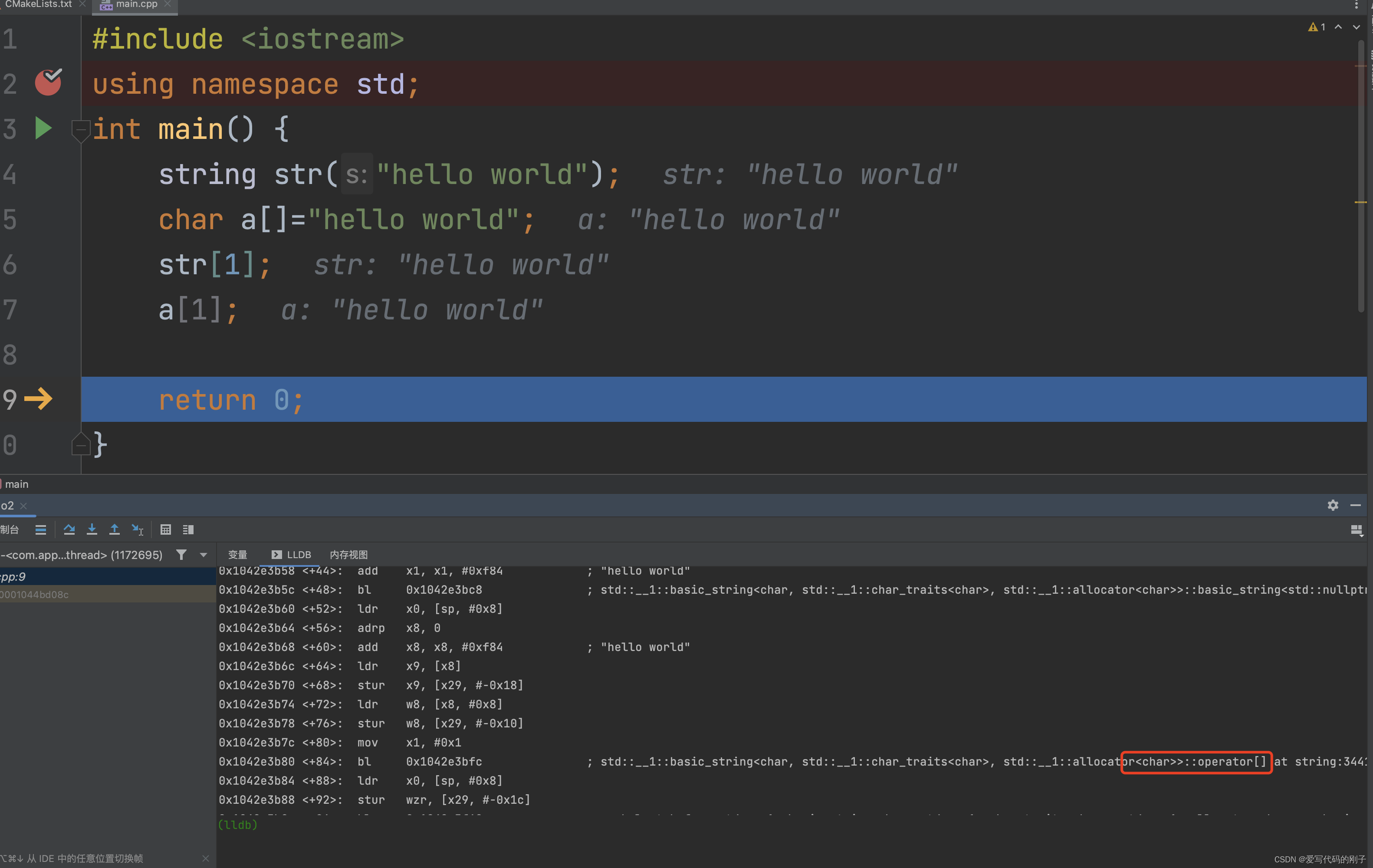
Task: Run main with the green gutter arrow
Action: point(43,128)
